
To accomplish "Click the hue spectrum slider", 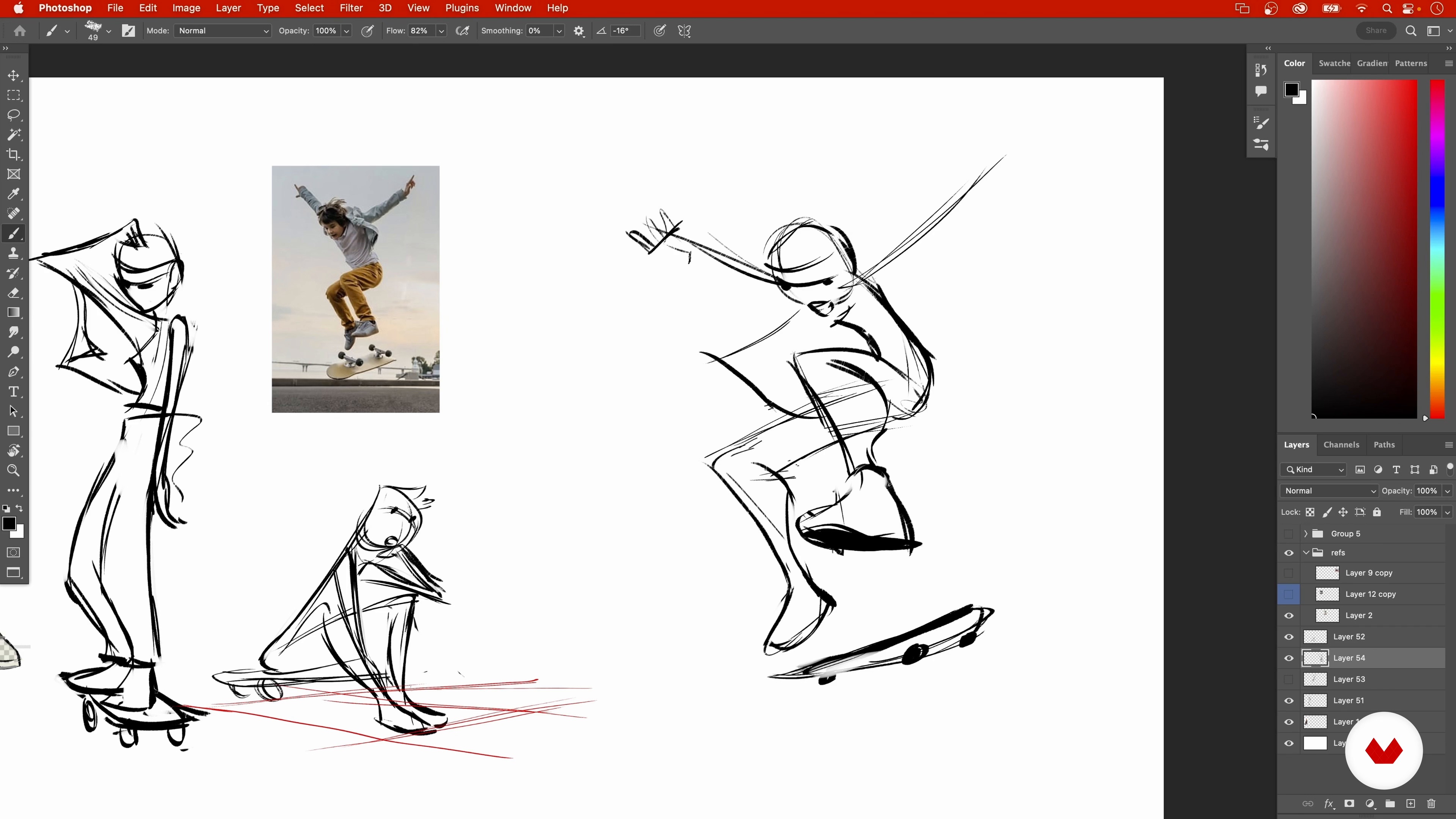I will point(1437,249).
